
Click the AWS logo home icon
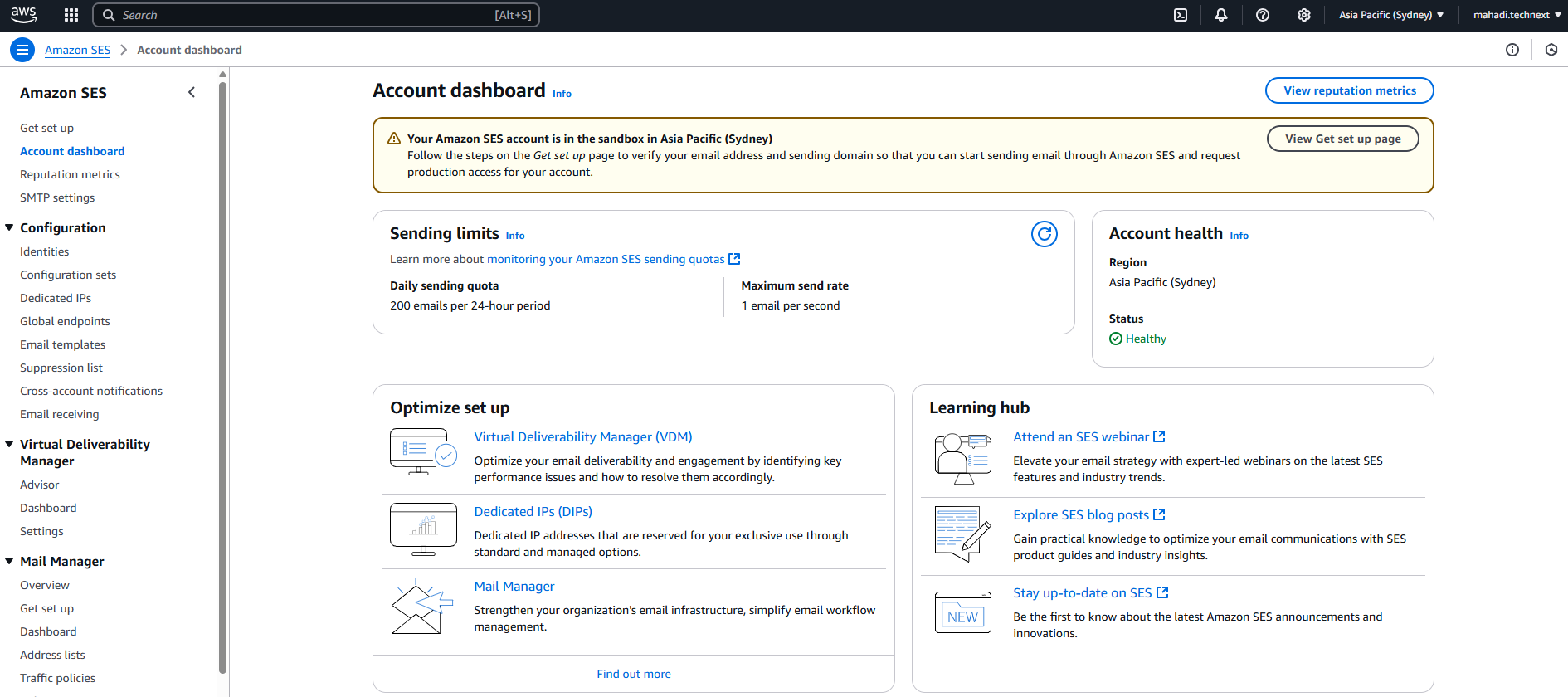tap(24, 14)
